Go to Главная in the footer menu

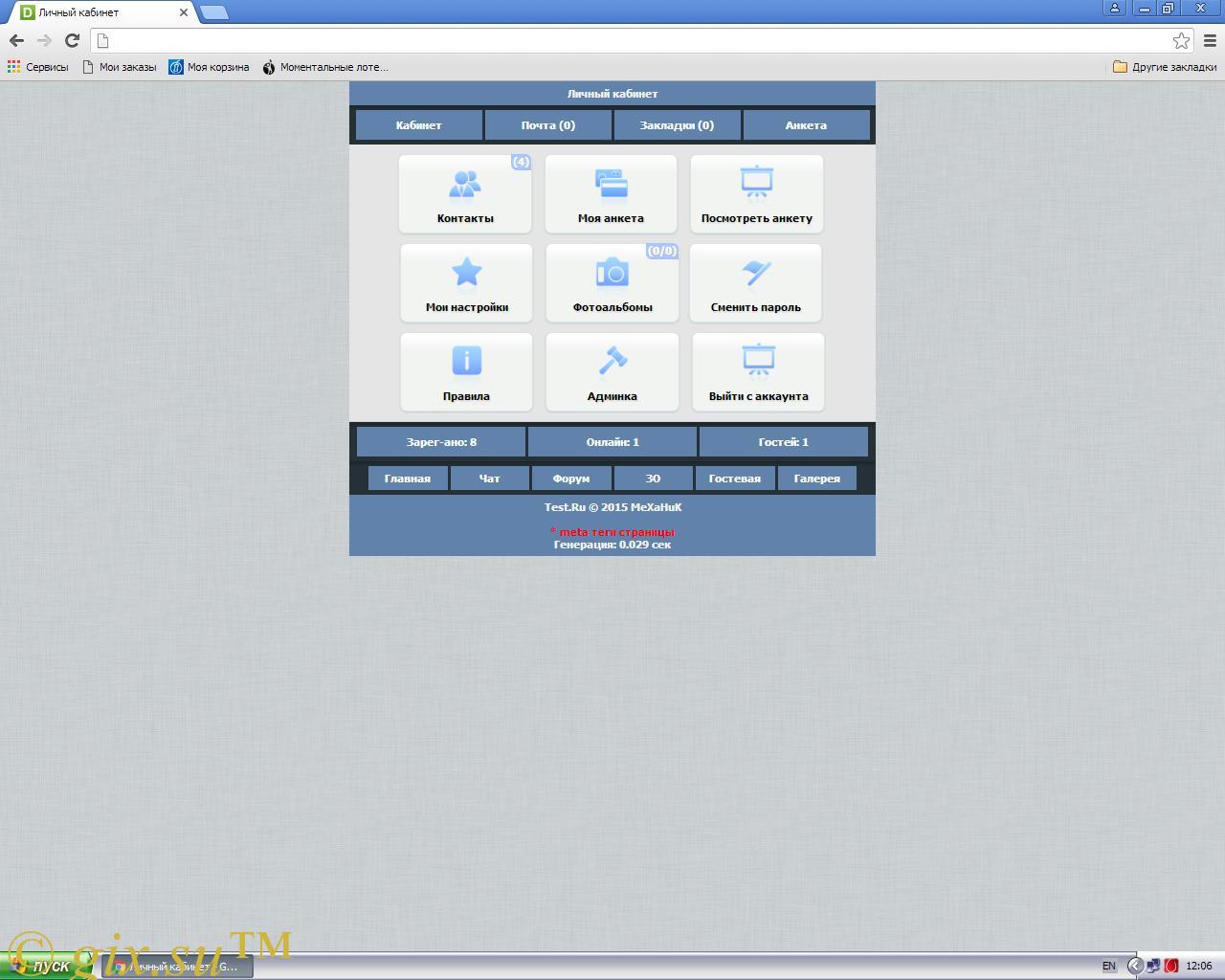(408, 479)
